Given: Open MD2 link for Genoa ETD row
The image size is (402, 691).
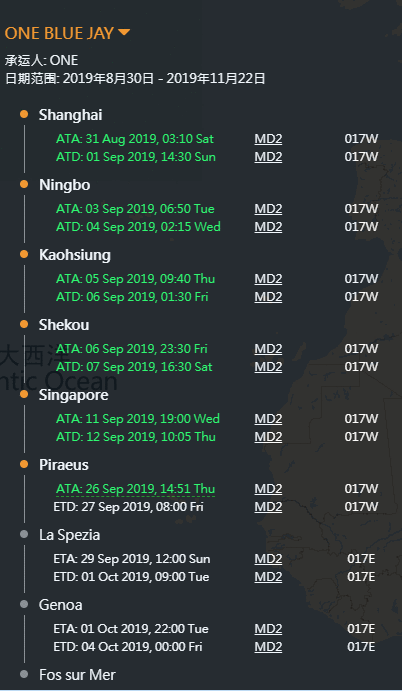Looking at the screenshot, I should coord(268,647).
